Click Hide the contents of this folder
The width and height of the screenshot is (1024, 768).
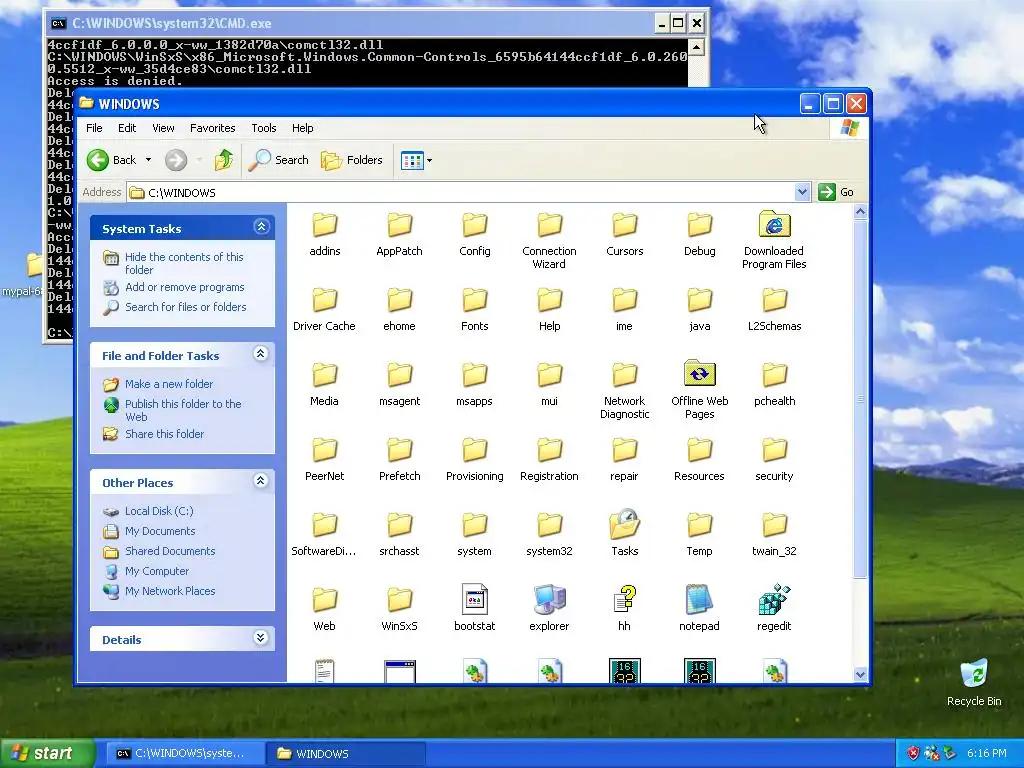(x=184, y=263)
